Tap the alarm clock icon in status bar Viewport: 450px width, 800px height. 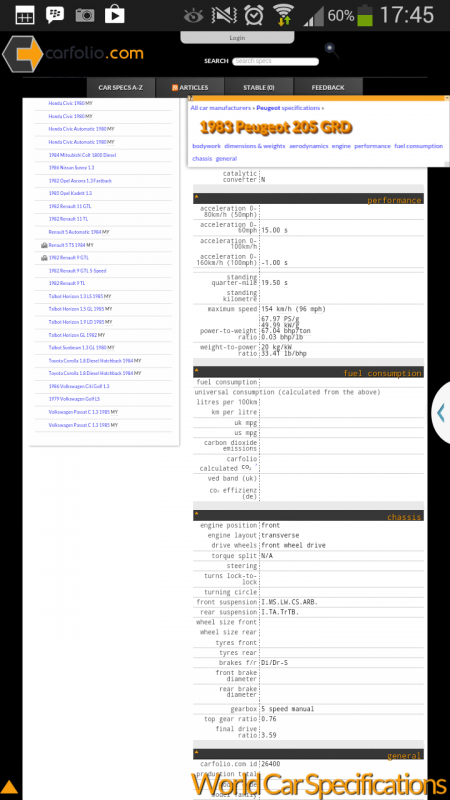pyautogui.click(x=254, y=15)
